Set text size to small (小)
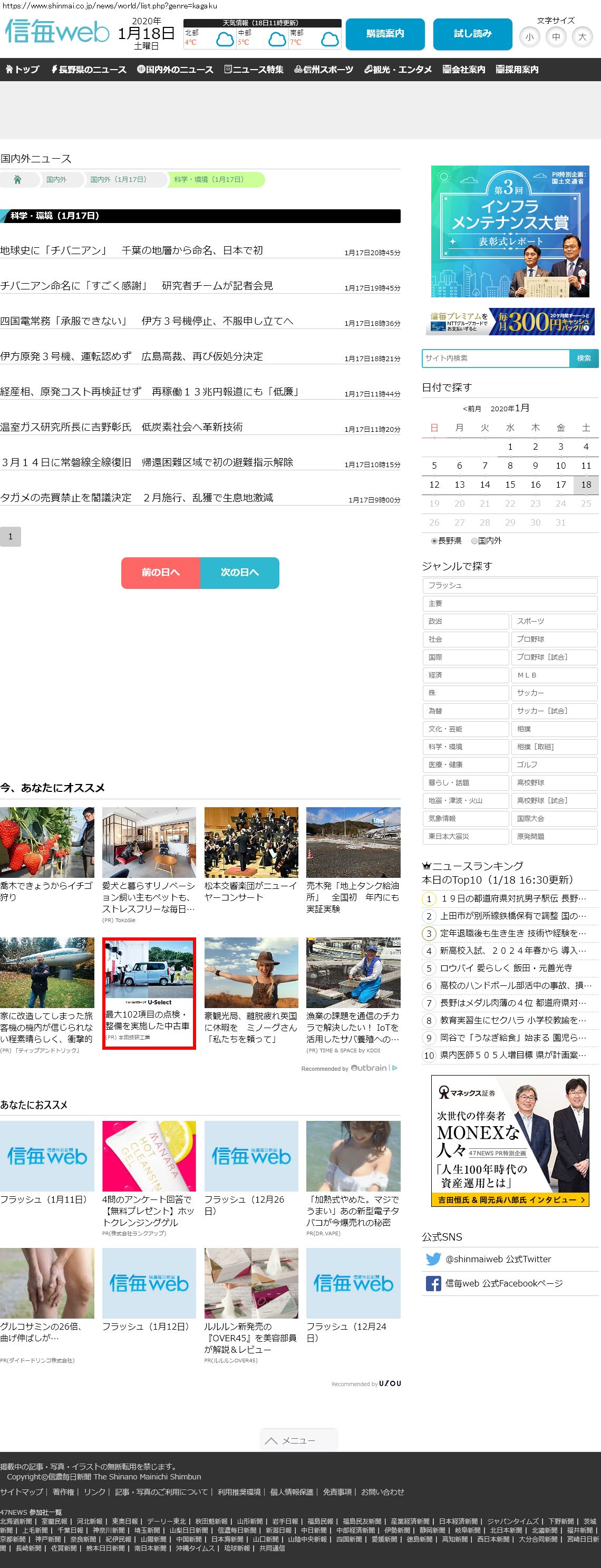601x1568 pixels. [x=529, y=37]
